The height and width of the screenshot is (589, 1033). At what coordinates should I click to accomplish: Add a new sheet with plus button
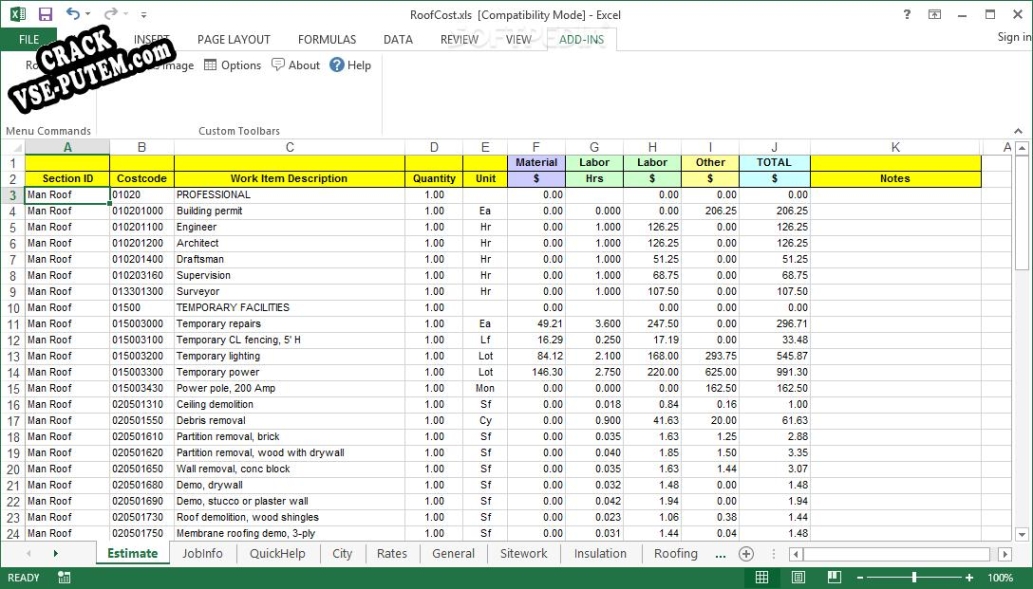click(746, 554)
